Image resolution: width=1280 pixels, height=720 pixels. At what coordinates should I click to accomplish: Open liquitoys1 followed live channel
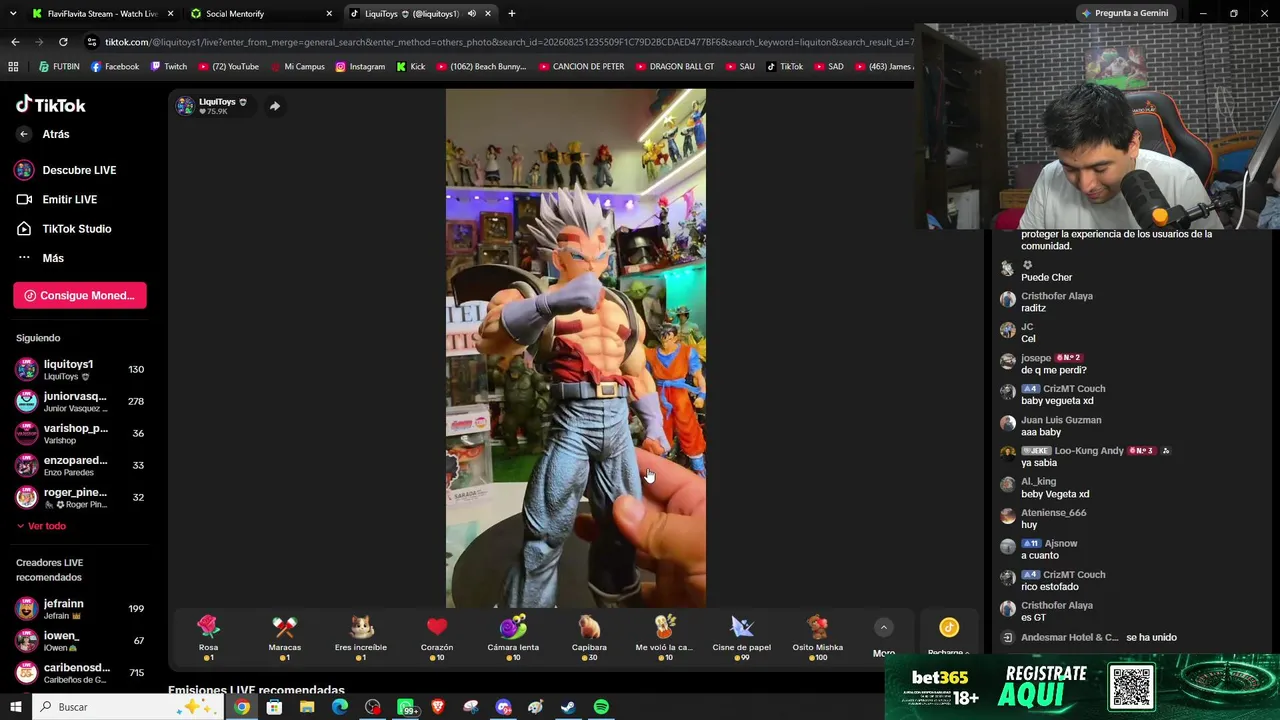pos(80,369)
